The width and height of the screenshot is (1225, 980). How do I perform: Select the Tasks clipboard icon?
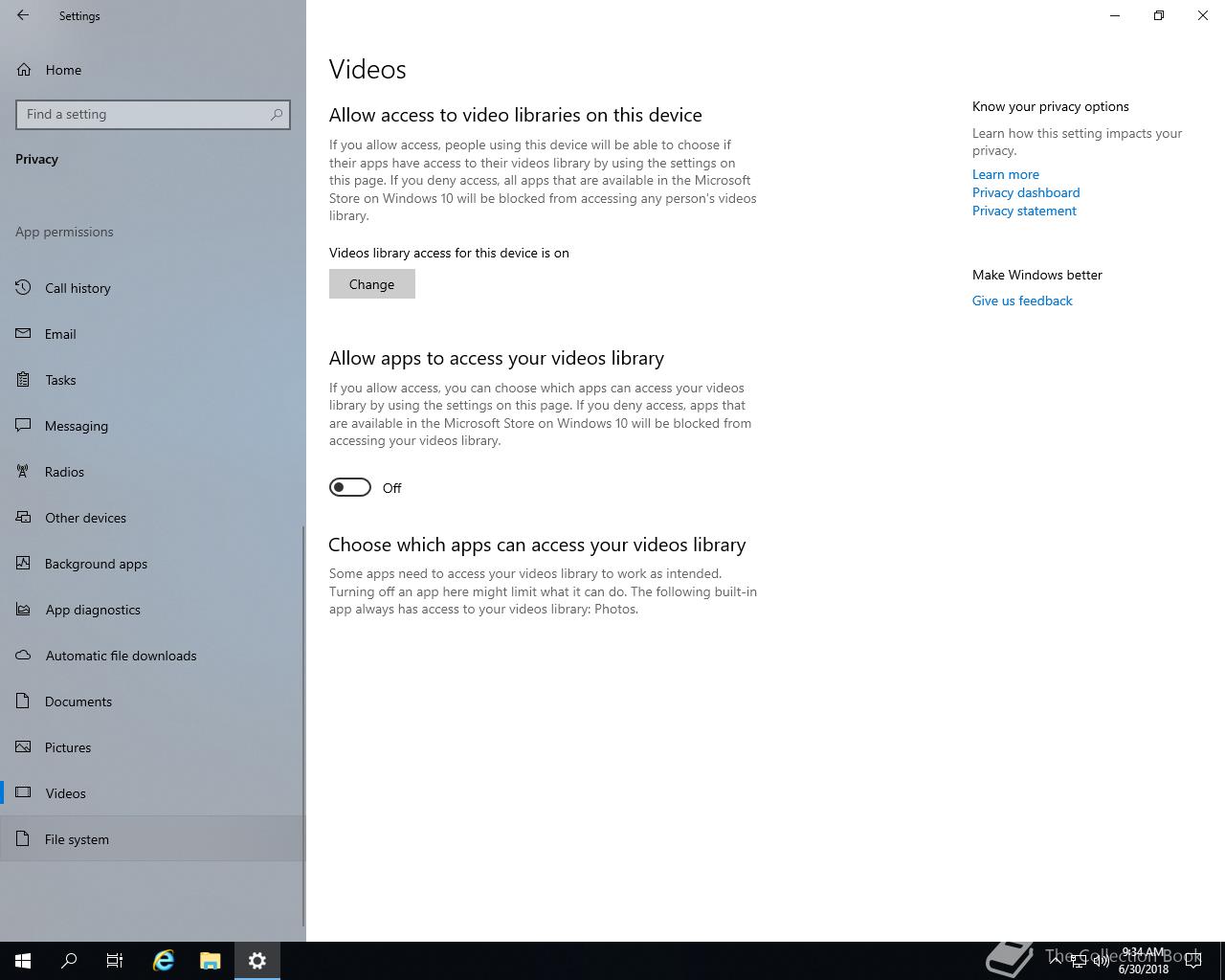coord(24,380)
